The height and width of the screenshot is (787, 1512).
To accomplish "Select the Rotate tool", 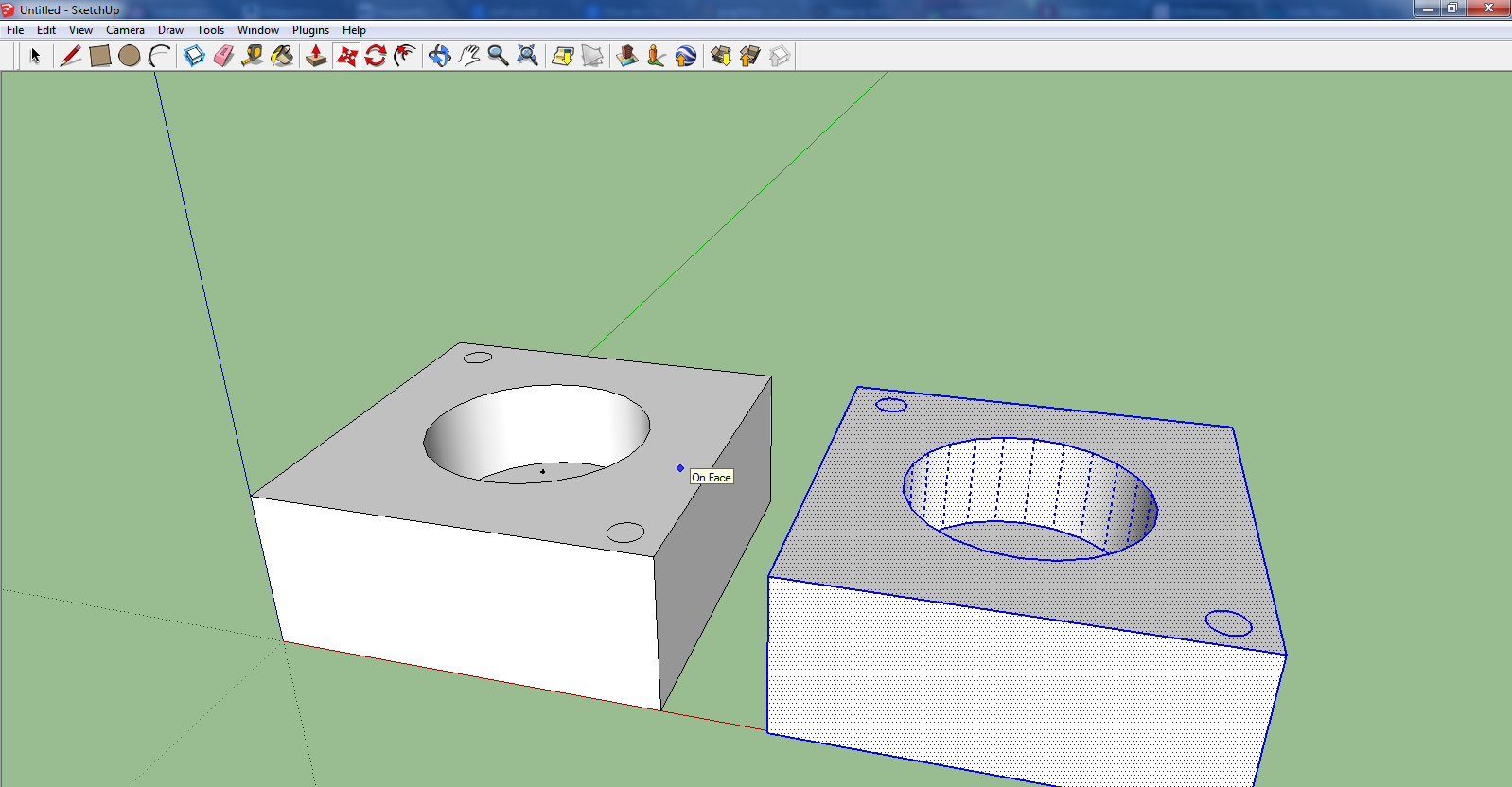I will (376, 56).
